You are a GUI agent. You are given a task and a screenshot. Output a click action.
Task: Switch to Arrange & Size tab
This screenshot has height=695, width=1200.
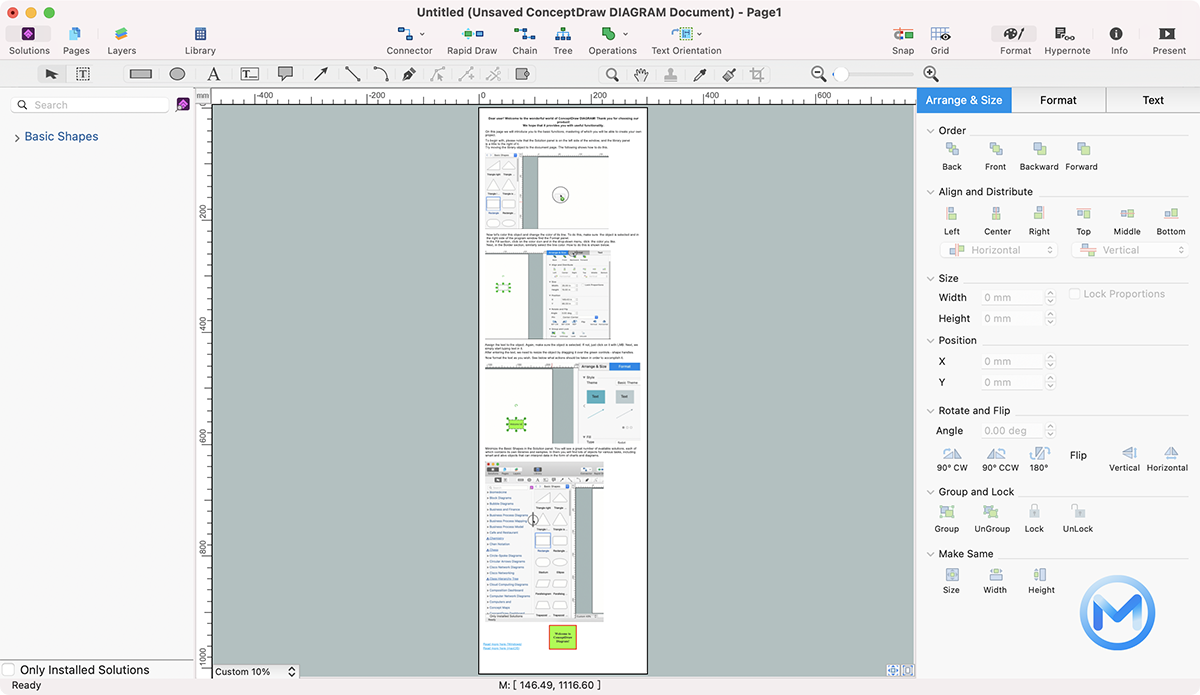[x=964, y=100]
